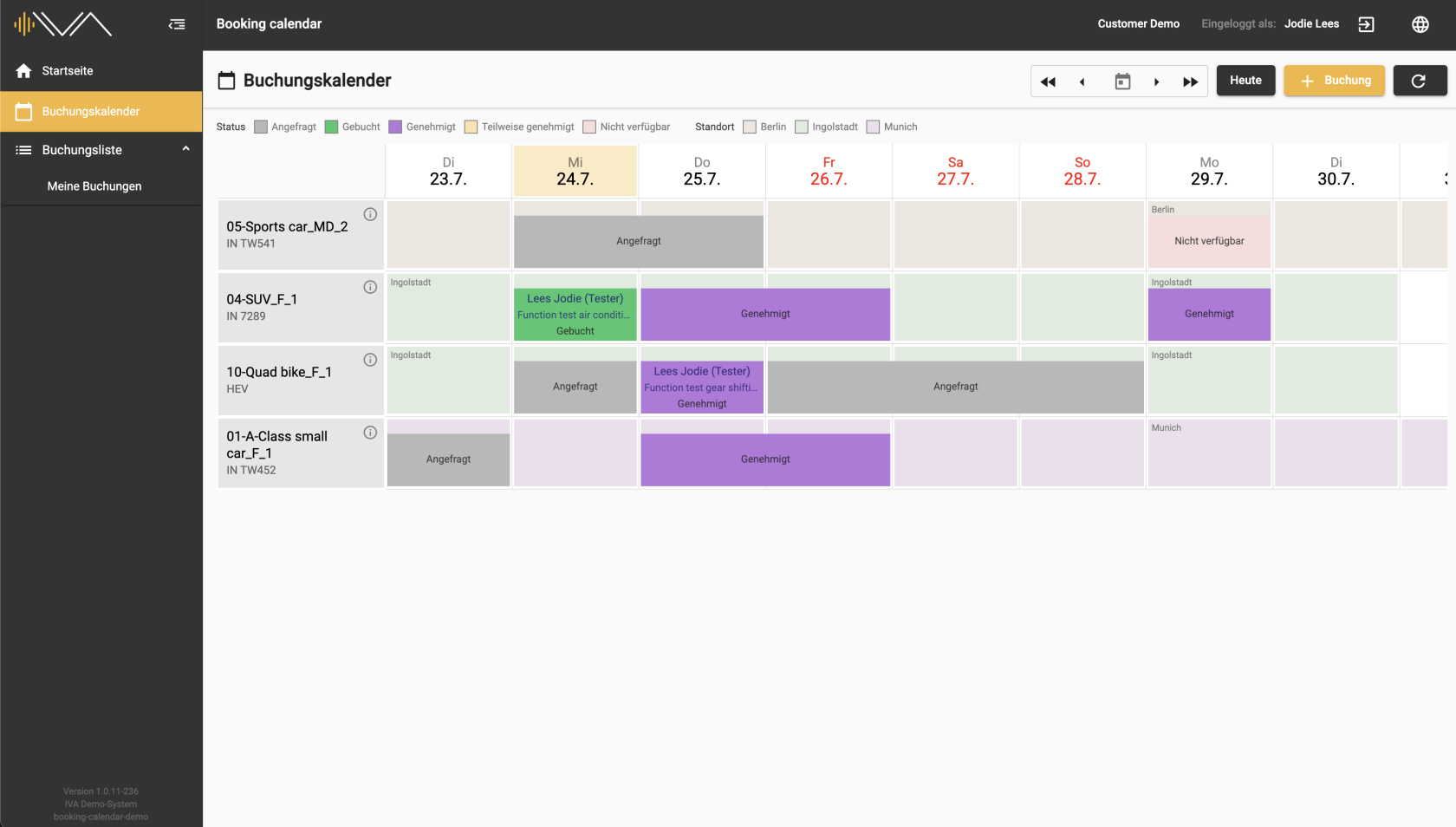Screen dimensions: 1456x827
Task: Show info for 01-A-Class small car_F_1
Action: coord(370,433)
